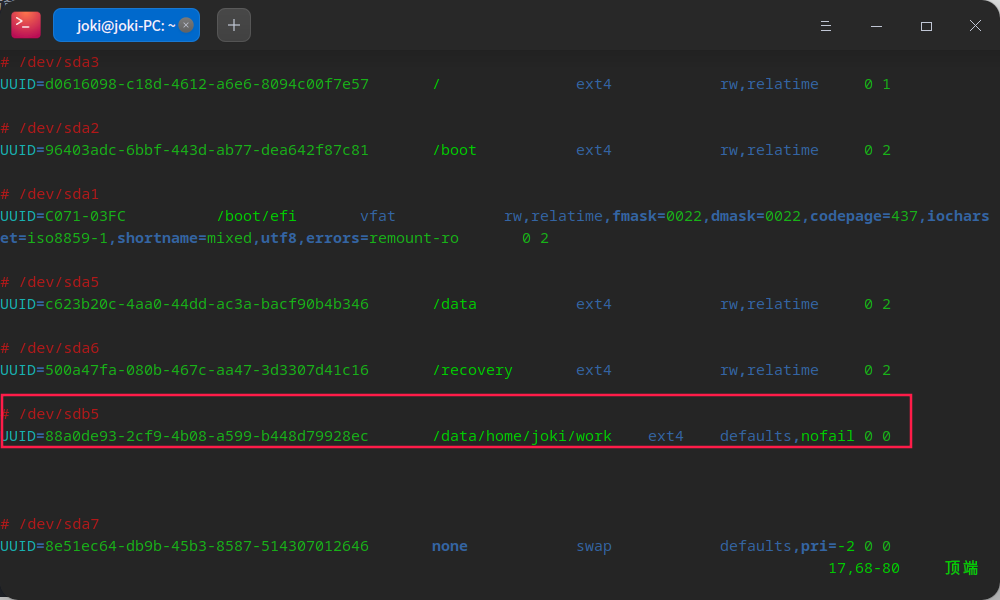Click UUID d0616098-c18d-4612-a6e6-8094c00f7e57
This screenshot has width=1000, height=600.
(x=207, y=84)
